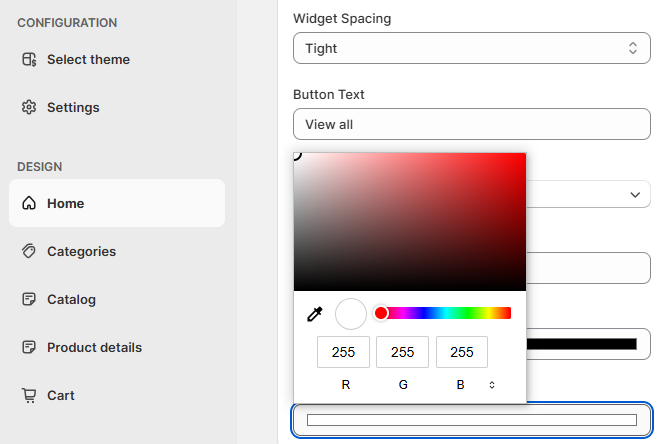Pick a color in the saturation gradient area

410,222
